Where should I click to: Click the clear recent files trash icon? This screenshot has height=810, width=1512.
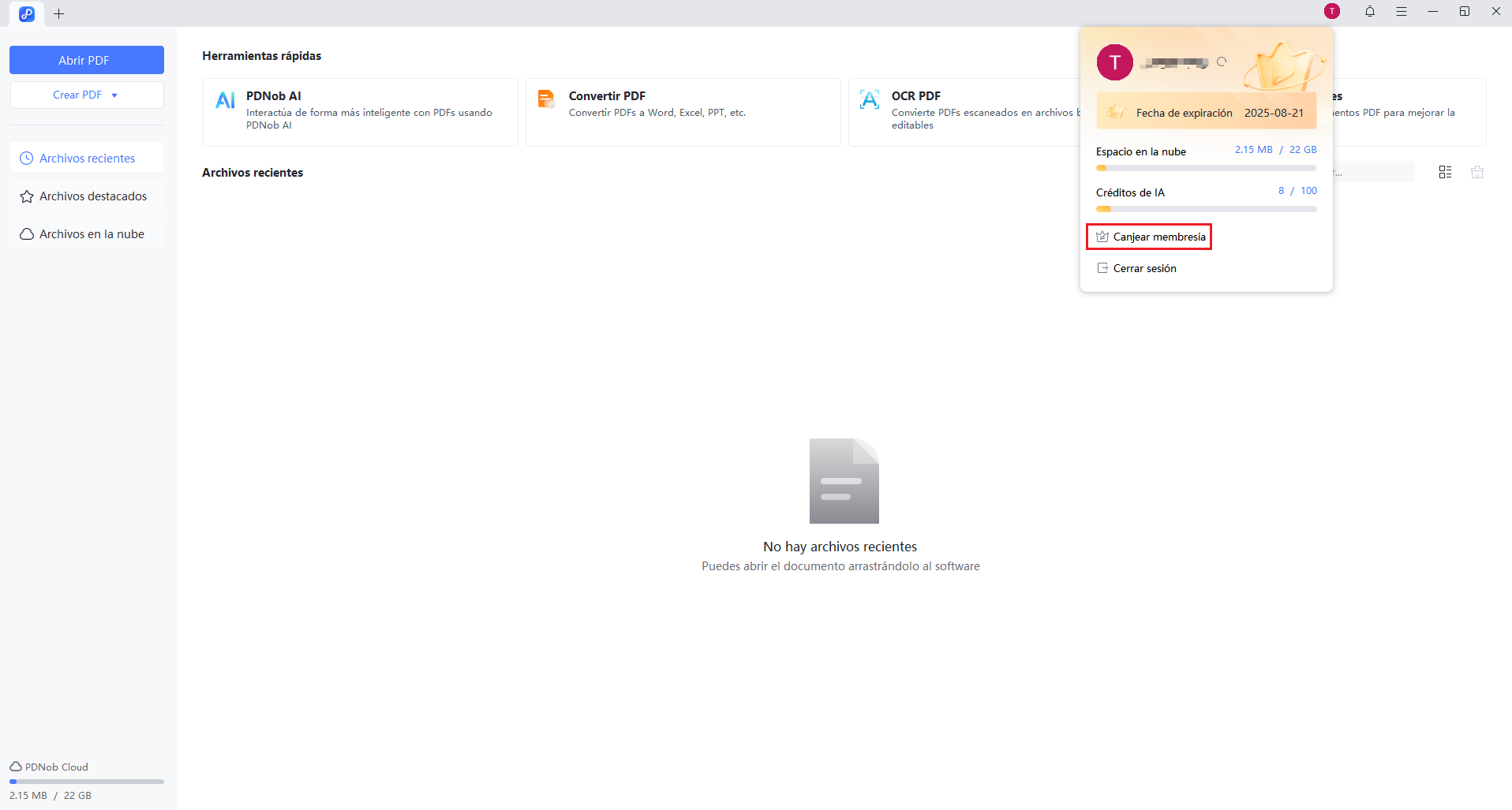tap(1477, 172)
